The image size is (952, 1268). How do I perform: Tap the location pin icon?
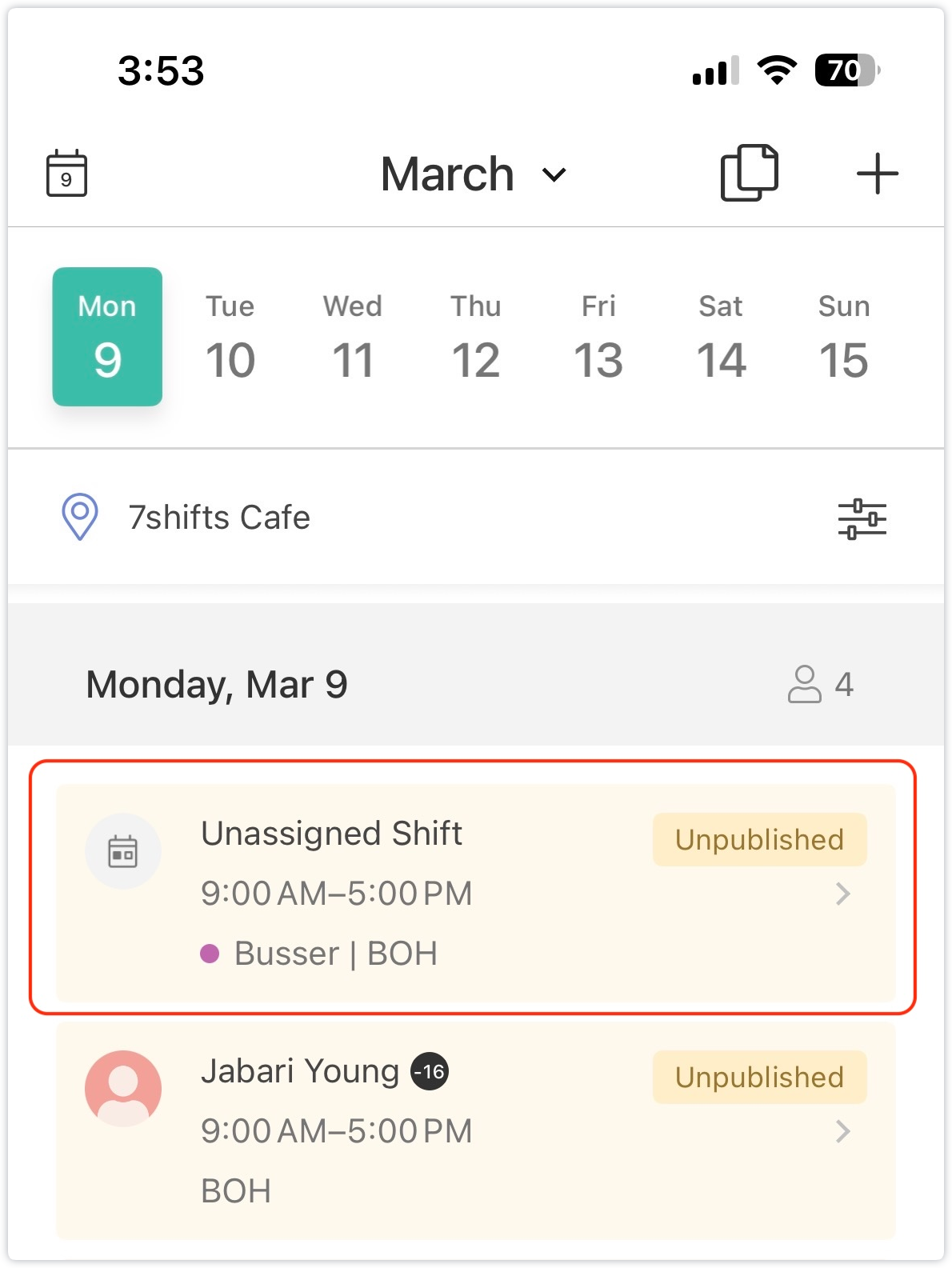tap(80, 517)
